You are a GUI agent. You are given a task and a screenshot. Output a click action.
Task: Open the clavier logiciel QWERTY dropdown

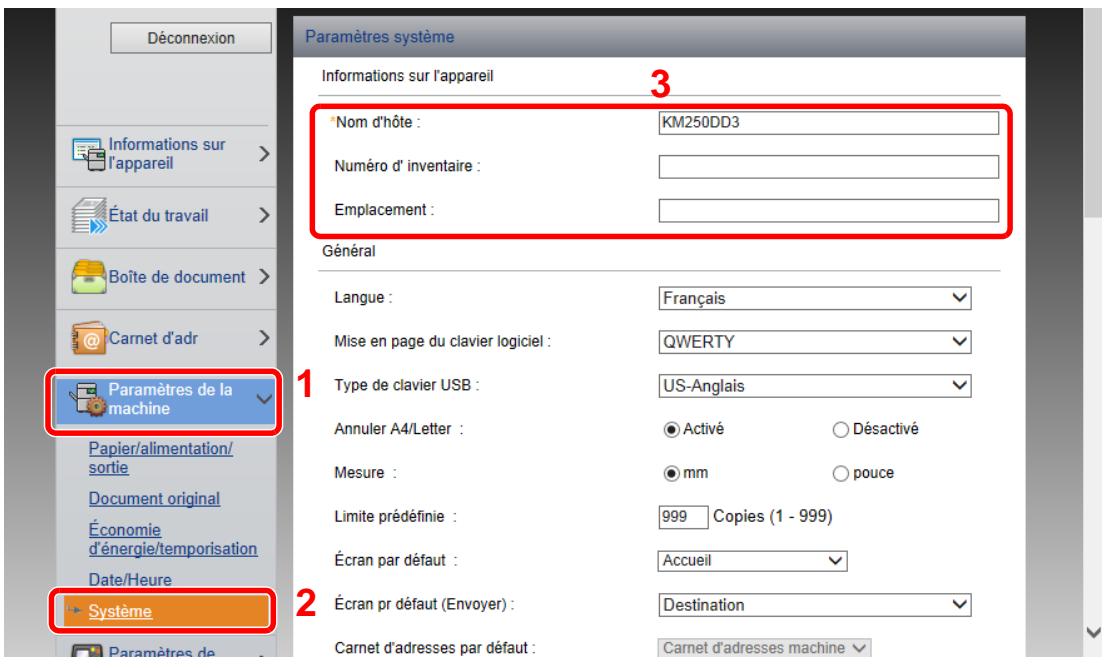[x=815, y=342]
